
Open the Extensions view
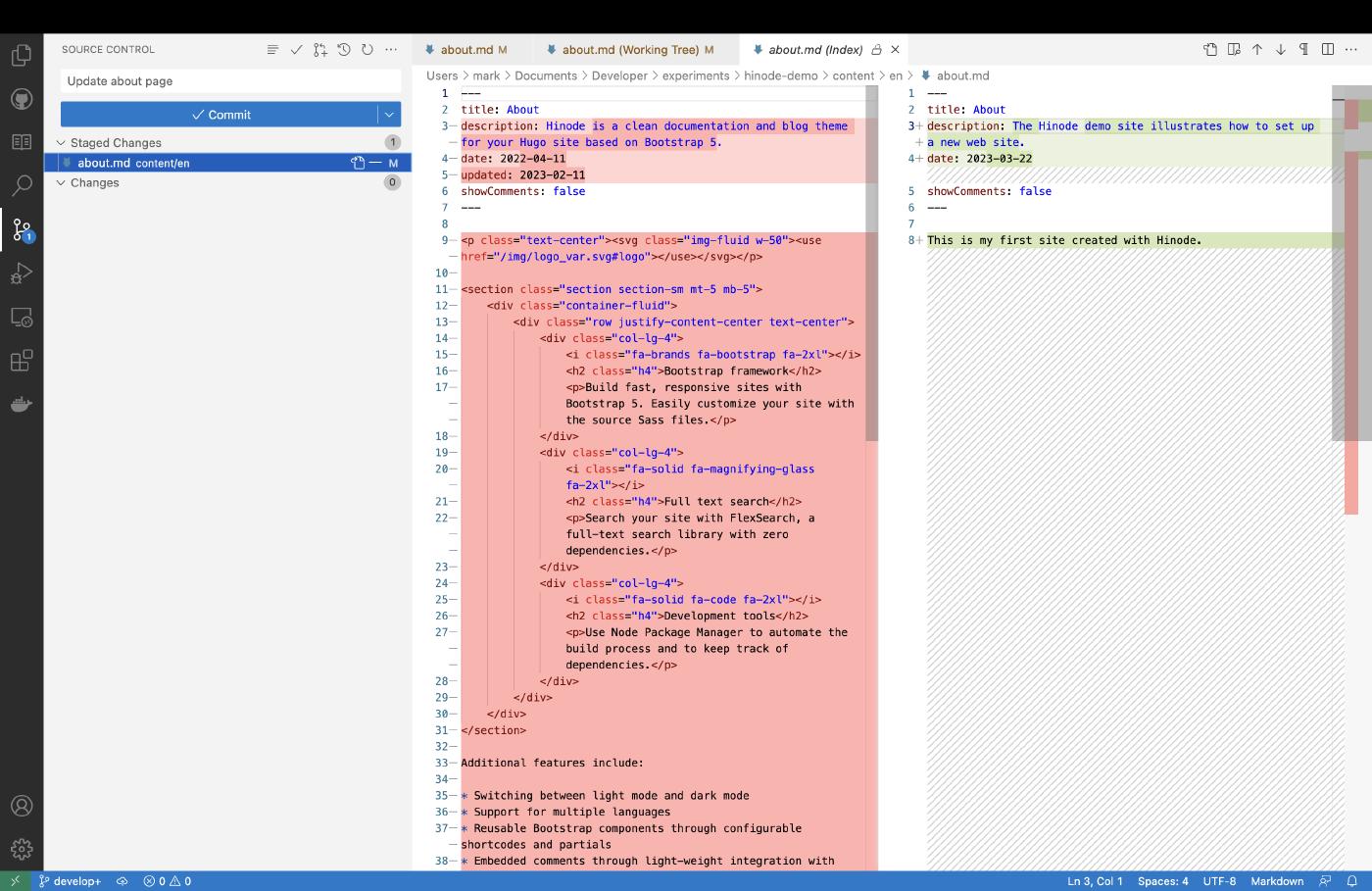(22, 361)
